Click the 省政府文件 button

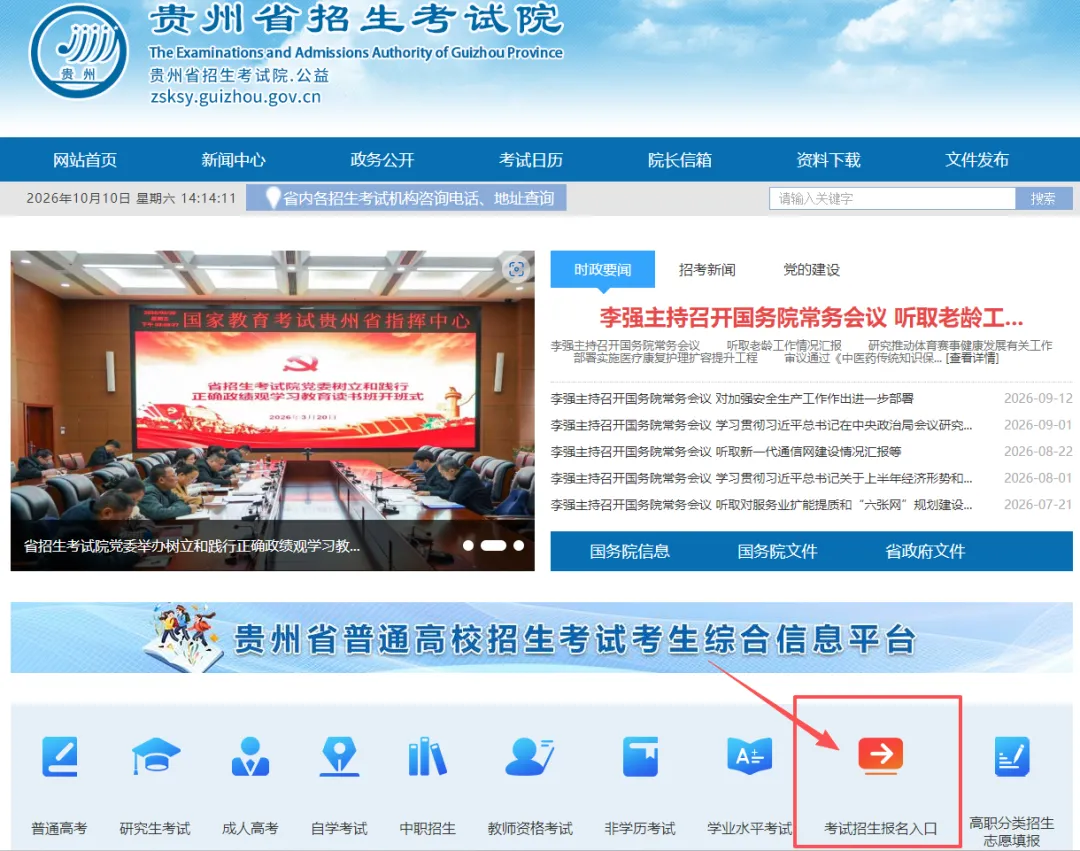pos(925,551)
